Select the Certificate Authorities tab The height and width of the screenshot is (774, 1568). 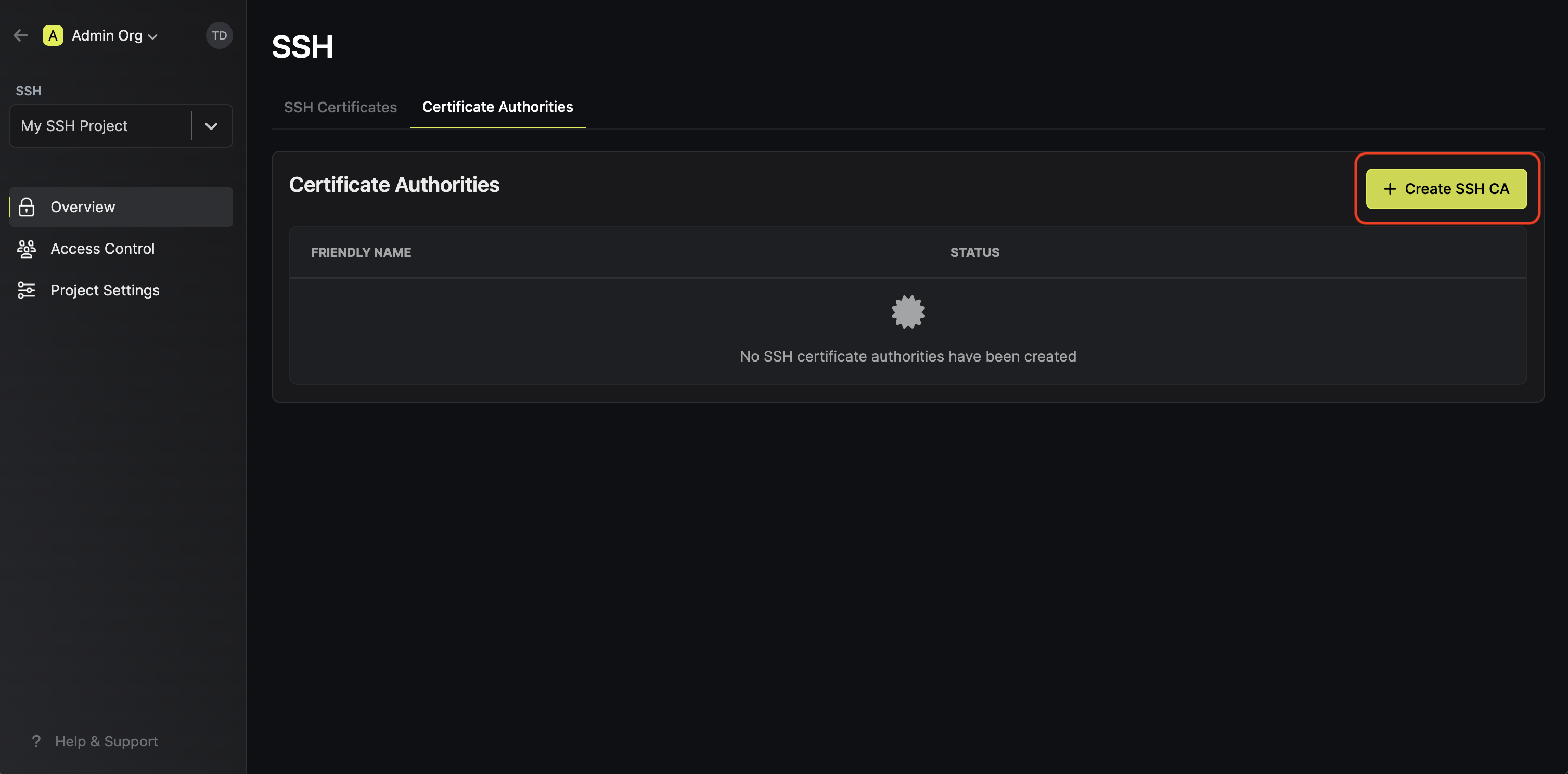(x=497, y=107)
